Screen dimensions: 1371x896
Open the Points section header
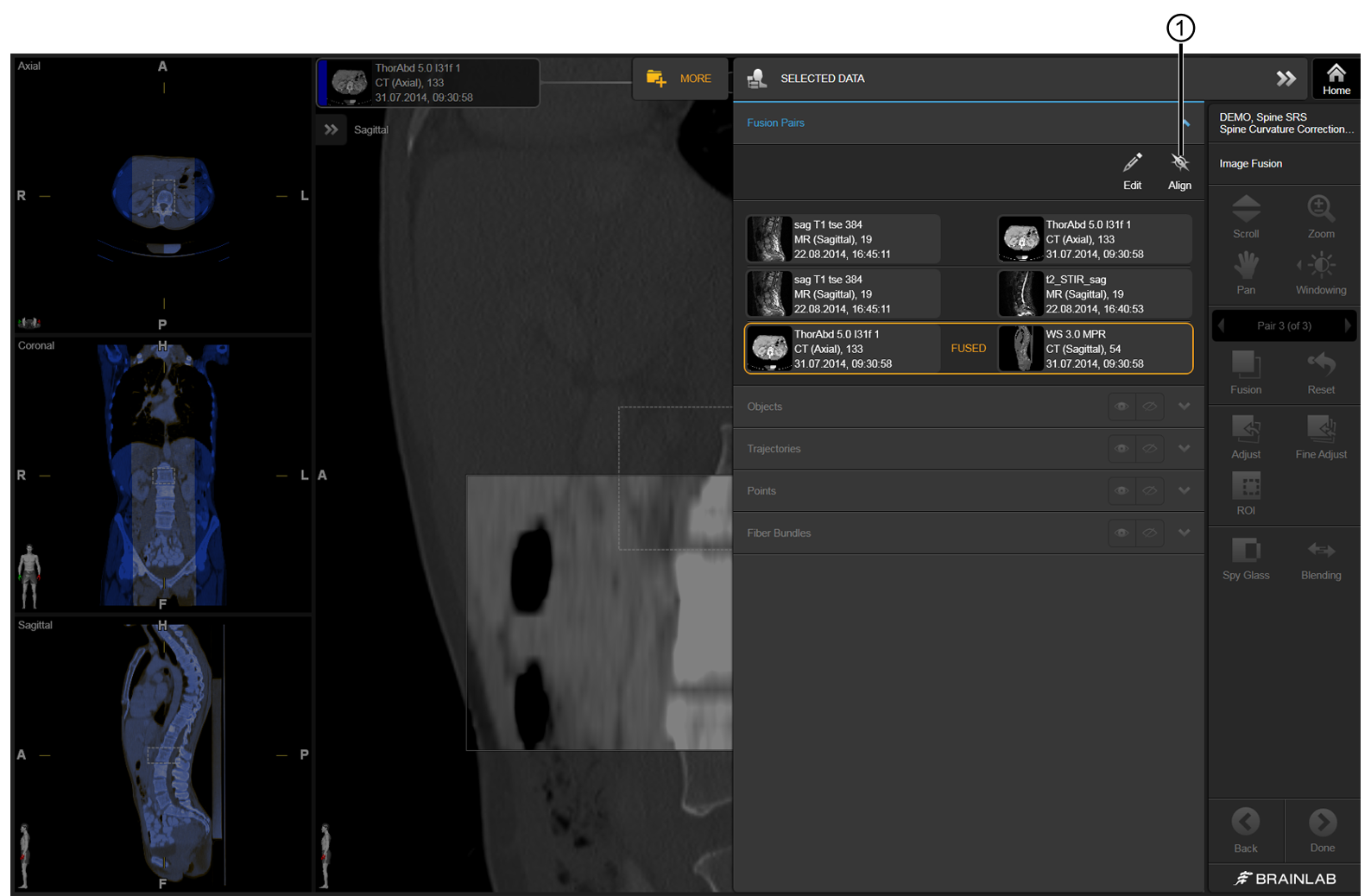tap(968, 490)
